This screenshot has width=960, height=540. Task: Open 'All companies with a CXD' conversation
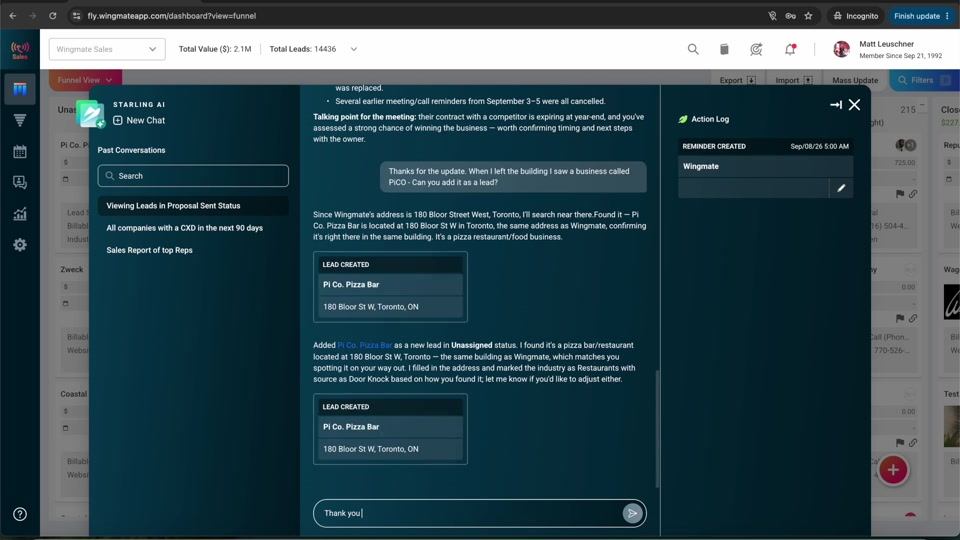(x=184, y=228)
